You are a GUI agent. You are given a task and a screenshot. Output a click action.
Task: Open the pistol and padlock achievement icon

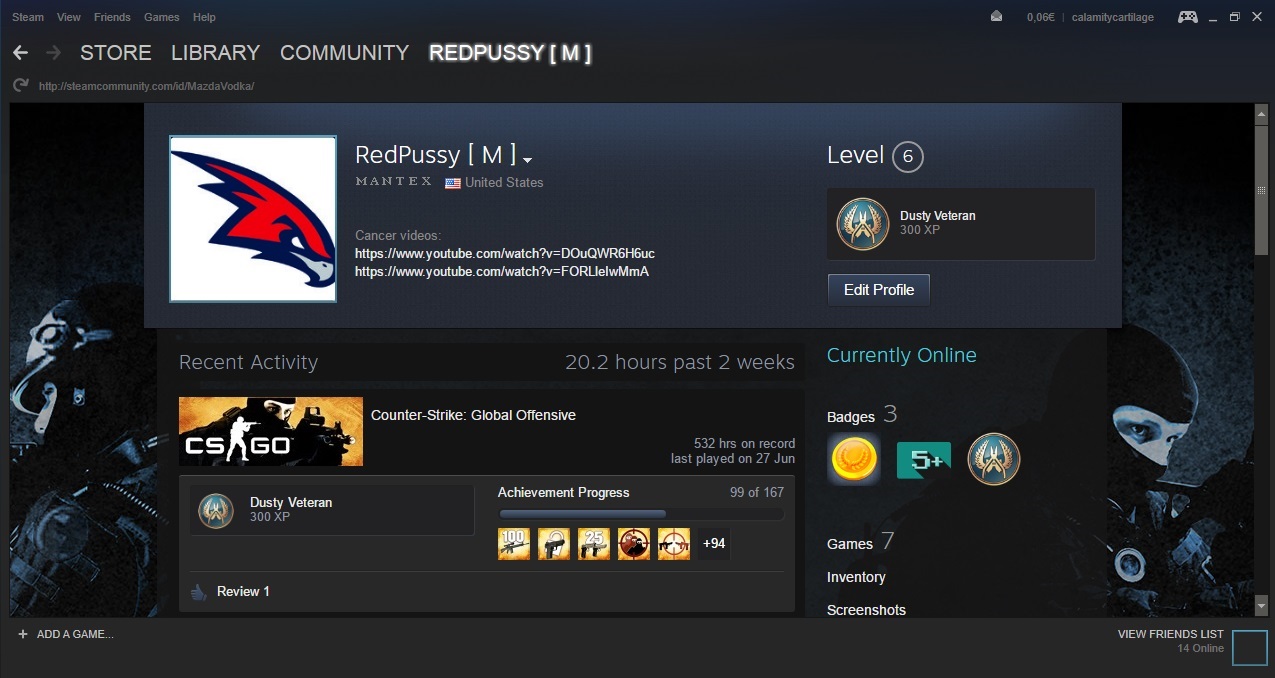pyautogui.click(x=554, y=544)
